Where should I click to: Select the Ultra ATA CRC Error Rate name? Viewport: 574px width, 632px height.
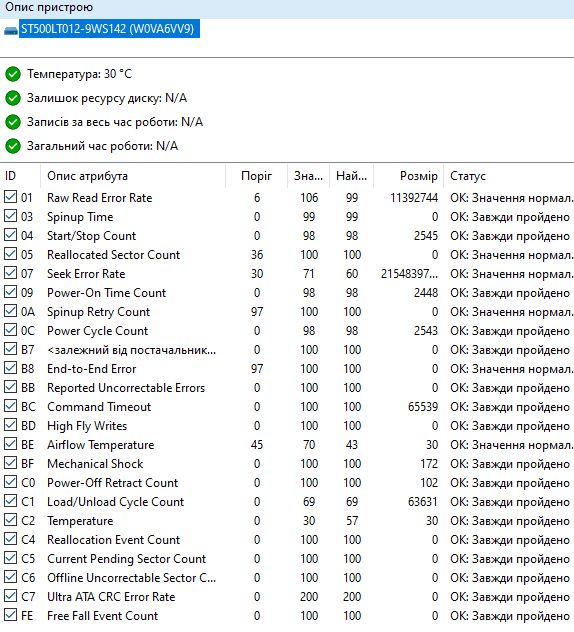(111, 597)
